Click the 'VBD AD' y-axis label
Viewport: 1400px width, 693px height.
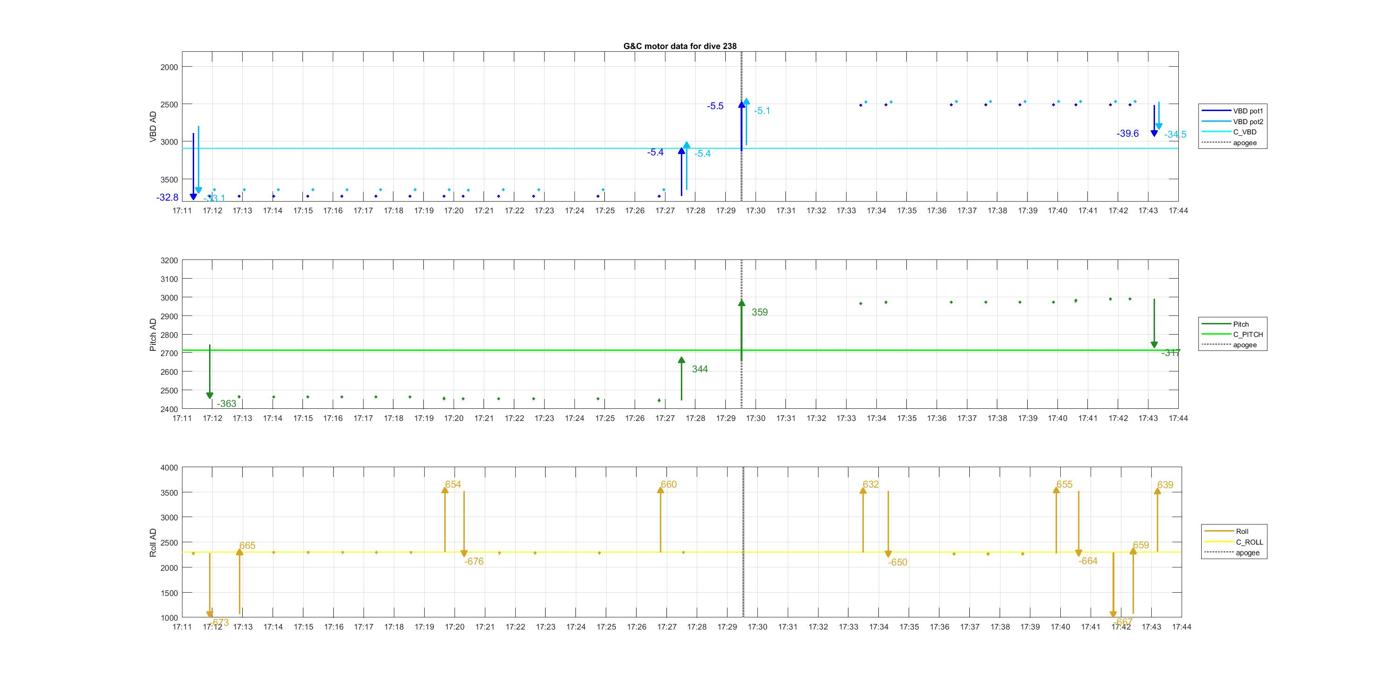(x=153, y=128)
